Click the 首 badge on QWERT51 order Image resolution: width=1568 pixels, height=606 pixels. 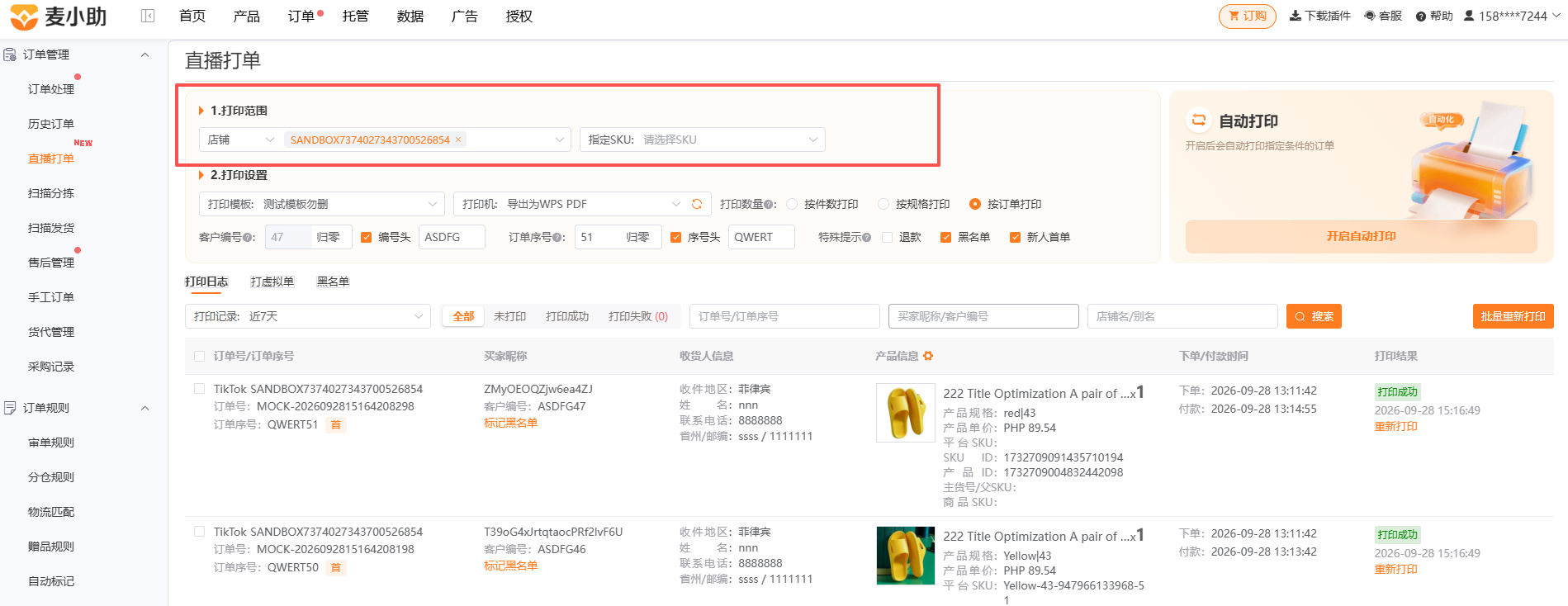point(335,425)
